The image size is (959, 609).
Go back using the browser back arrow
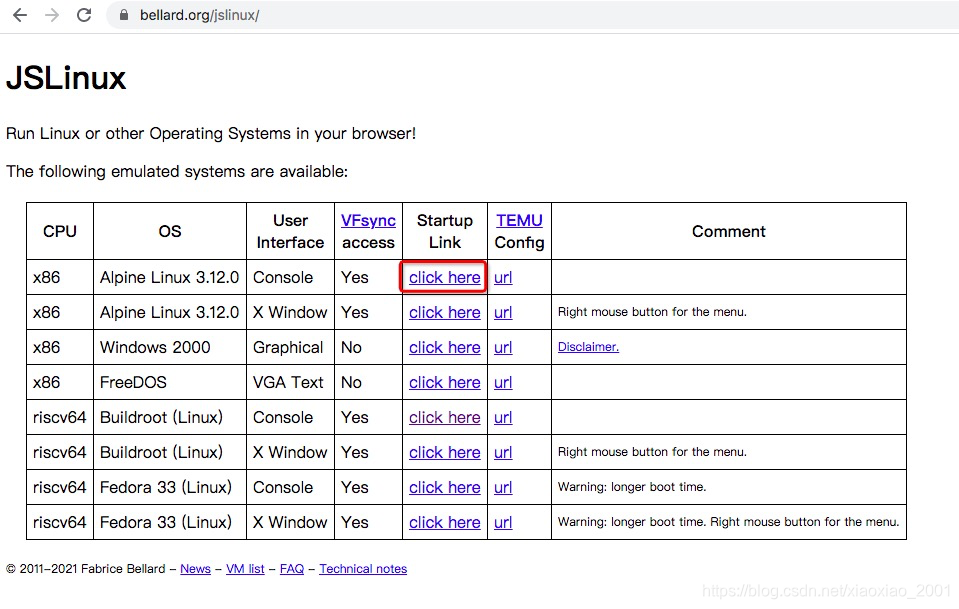click(20, 15)
